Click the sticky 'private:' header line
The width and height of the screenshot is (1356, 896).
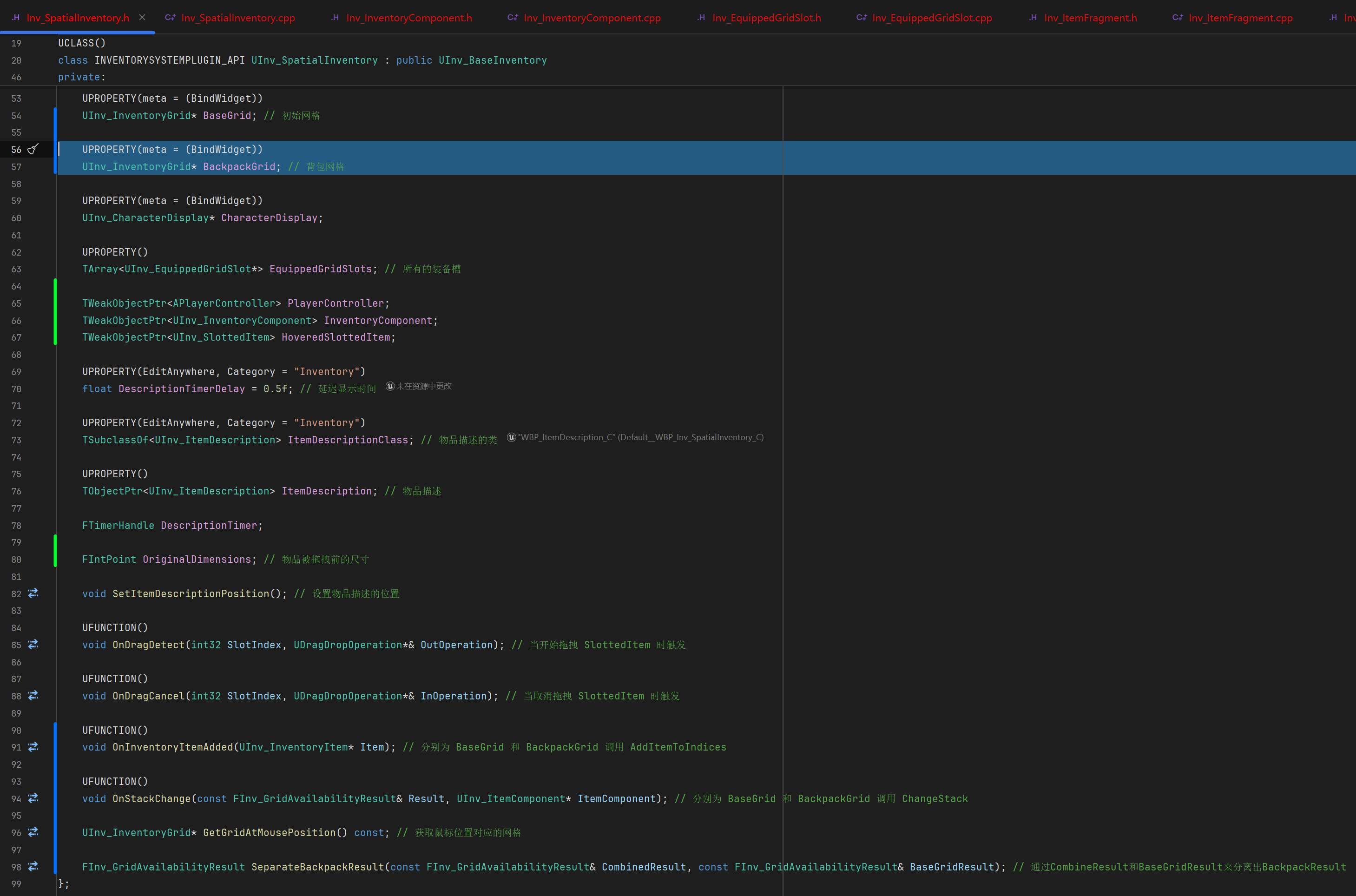click(x=81, y=77)
